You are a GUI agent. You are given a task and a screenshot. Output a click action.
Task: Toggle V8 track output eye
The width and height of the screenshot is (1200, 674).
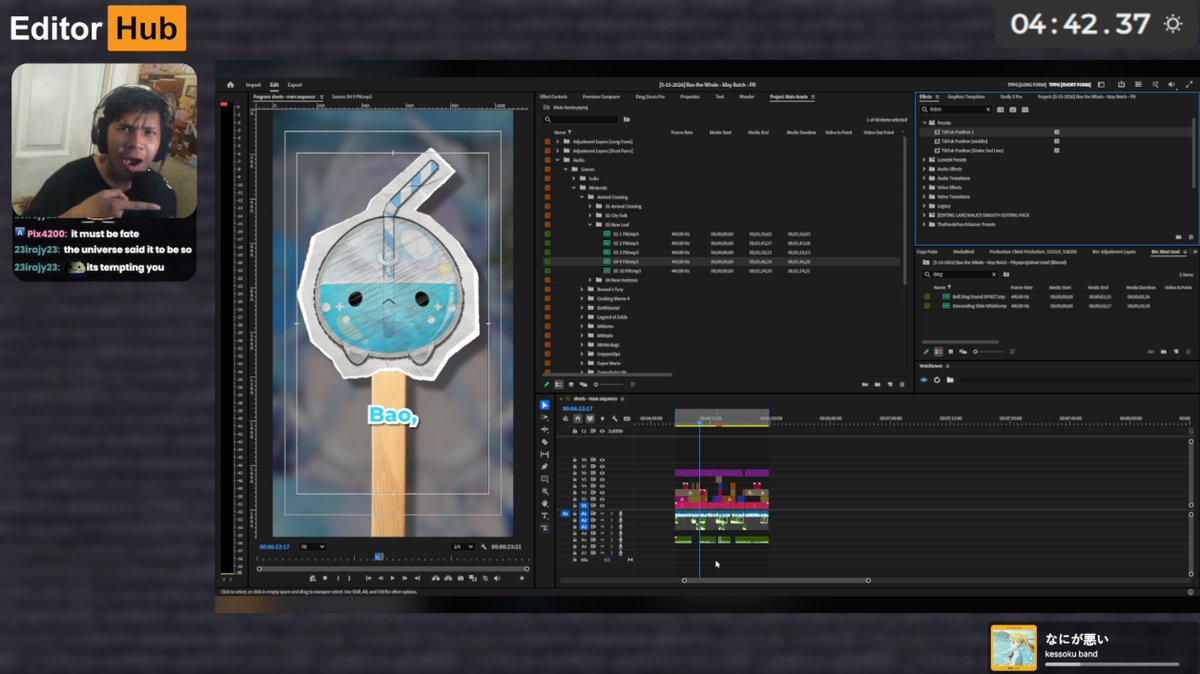(x=602, y=460)
